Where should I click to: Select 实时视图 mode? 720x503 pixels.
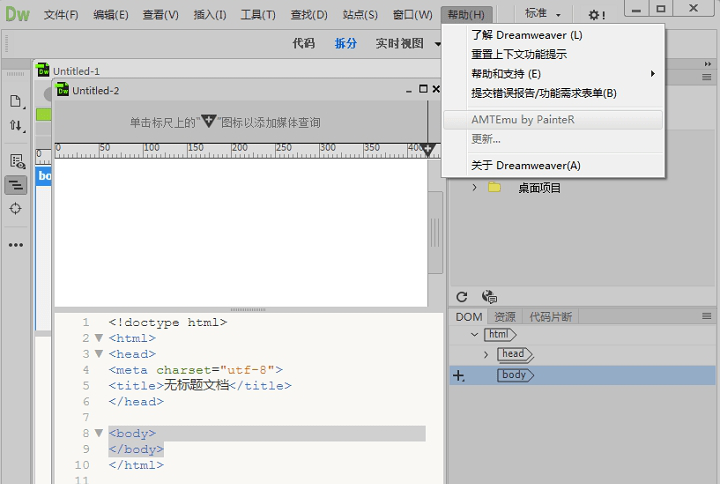[x=399, y=44]
